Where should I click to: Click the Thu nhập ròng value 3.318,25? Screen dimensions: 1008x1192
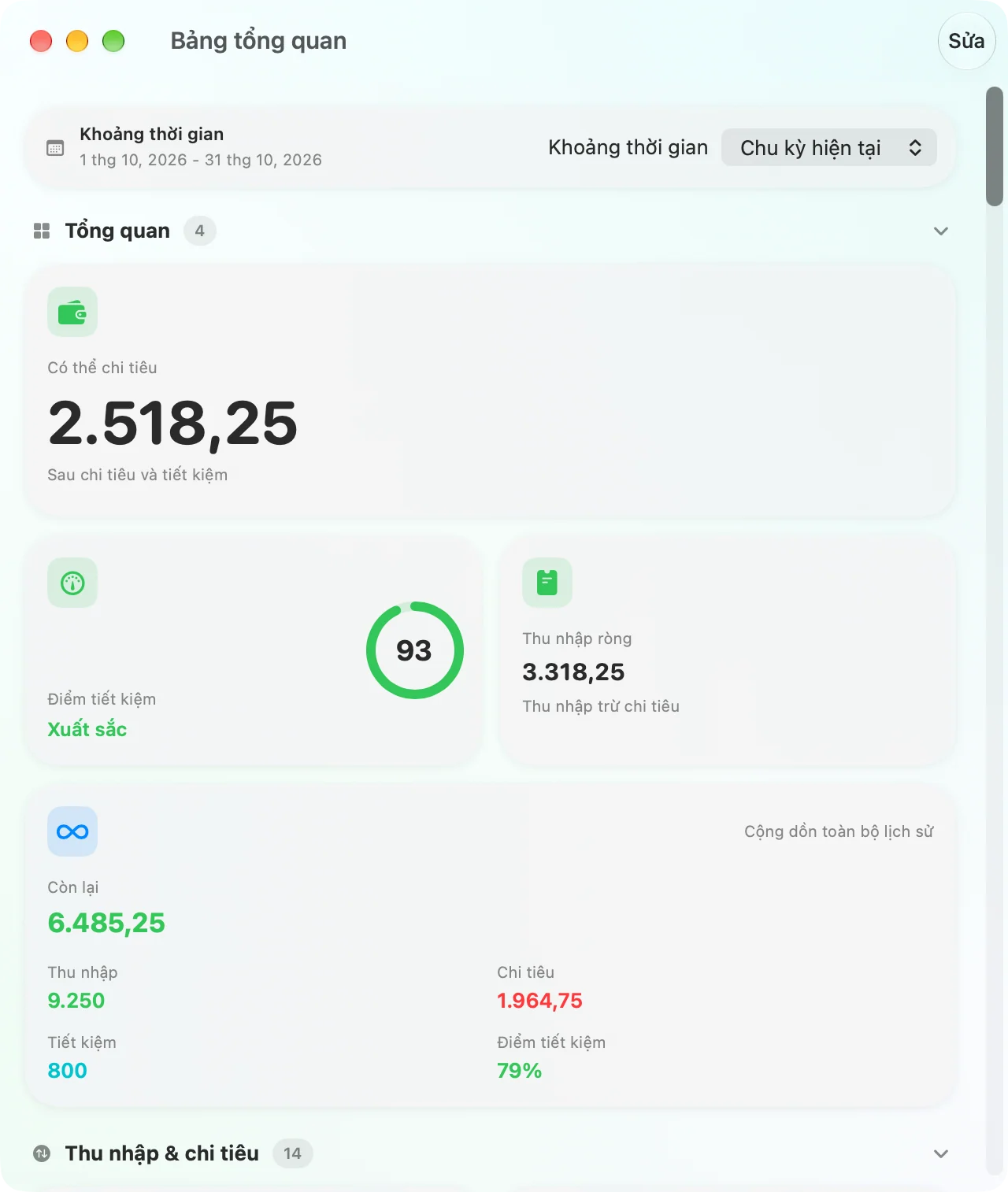[x=573, y=672]
